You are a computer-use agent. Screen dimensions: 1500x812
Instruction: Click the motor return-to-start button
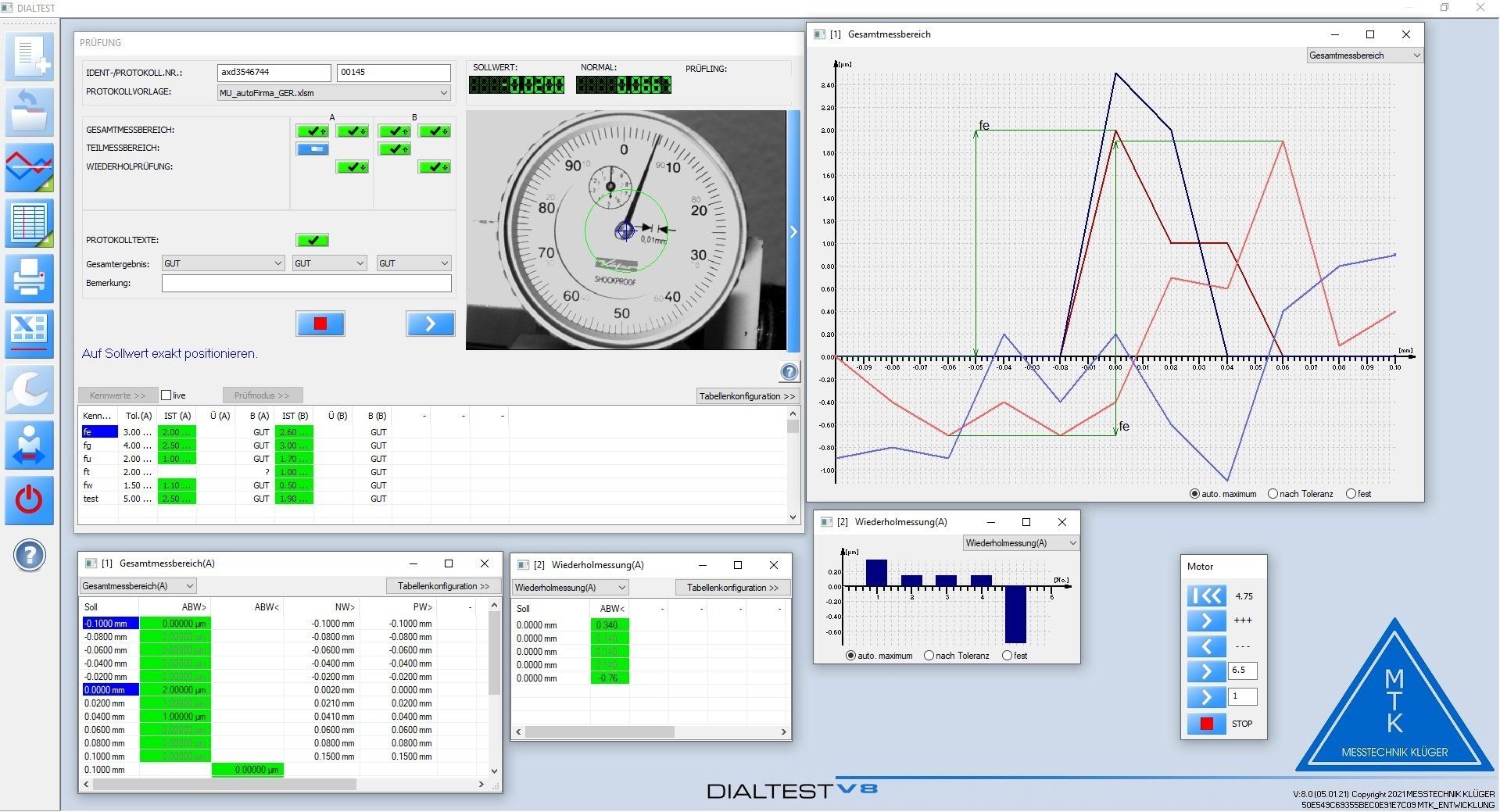(x=1206, y=596)
